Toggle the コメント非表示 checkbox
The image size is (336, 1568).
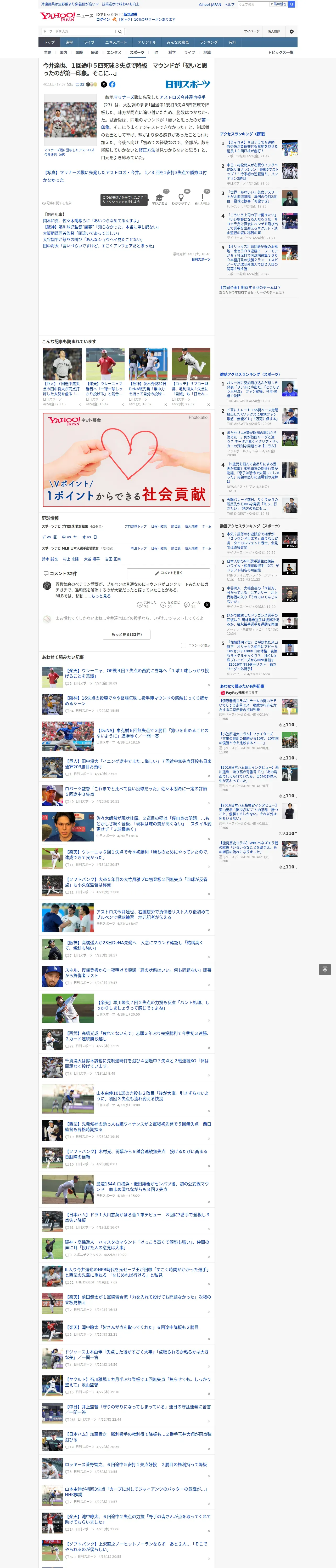(183, 645)
